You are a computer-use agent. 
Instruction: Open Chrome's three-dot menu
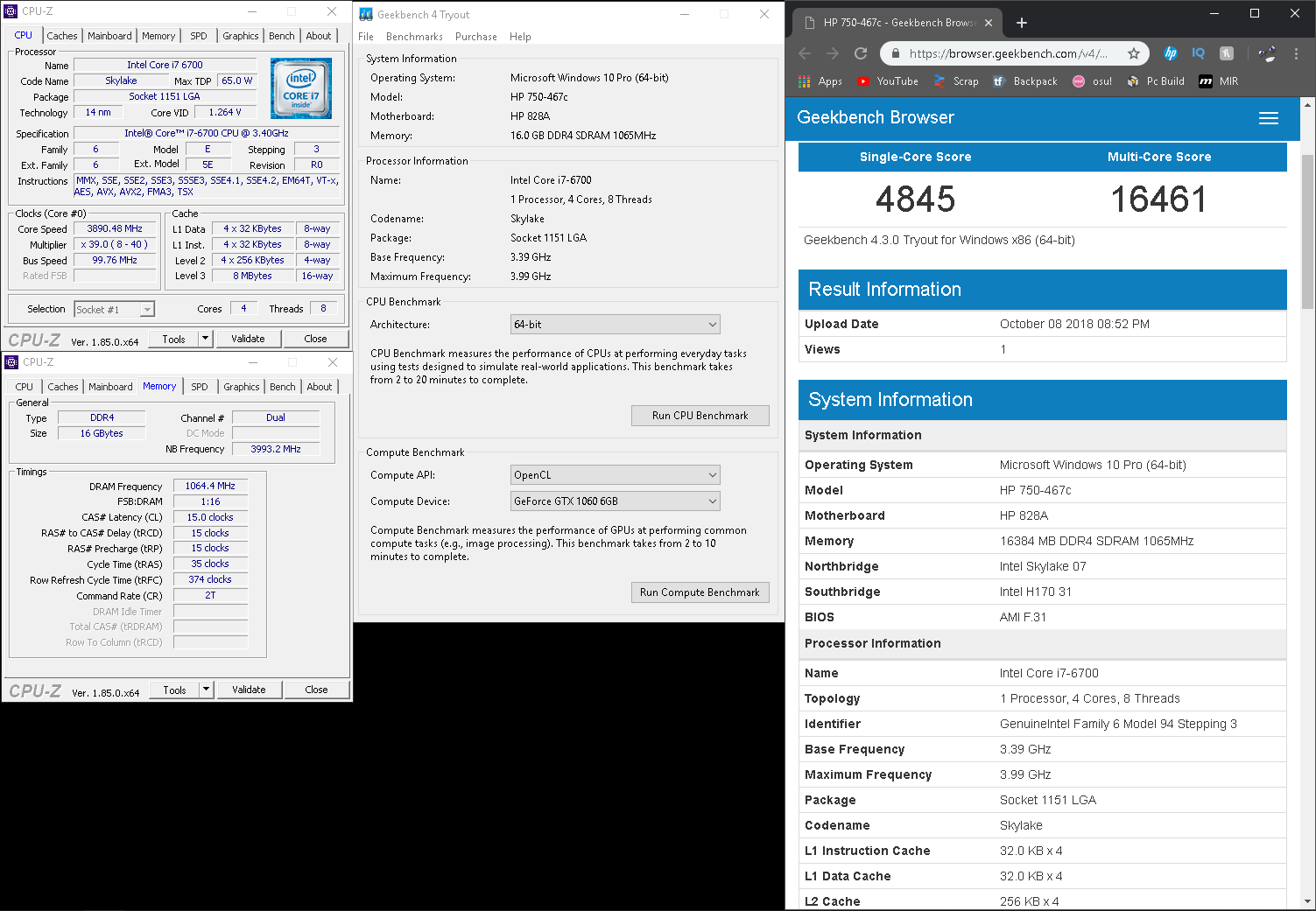1296,53
